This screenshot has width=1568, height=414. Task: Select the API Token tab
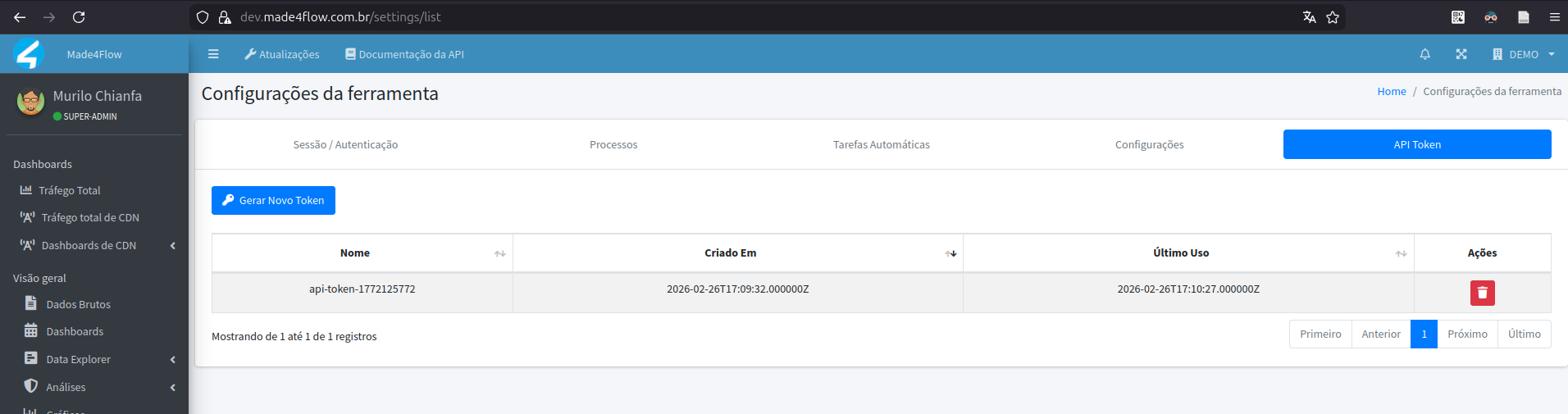(x=1417, y=144)
